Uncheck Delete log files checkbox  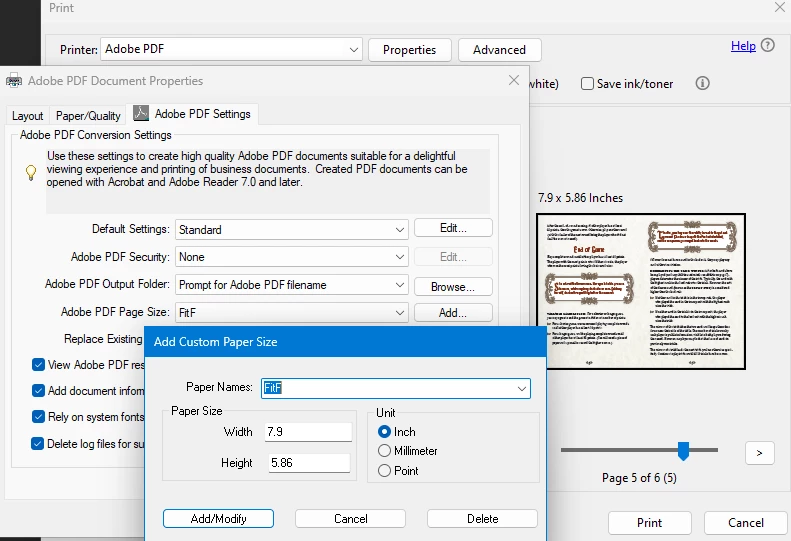(37, 444)
